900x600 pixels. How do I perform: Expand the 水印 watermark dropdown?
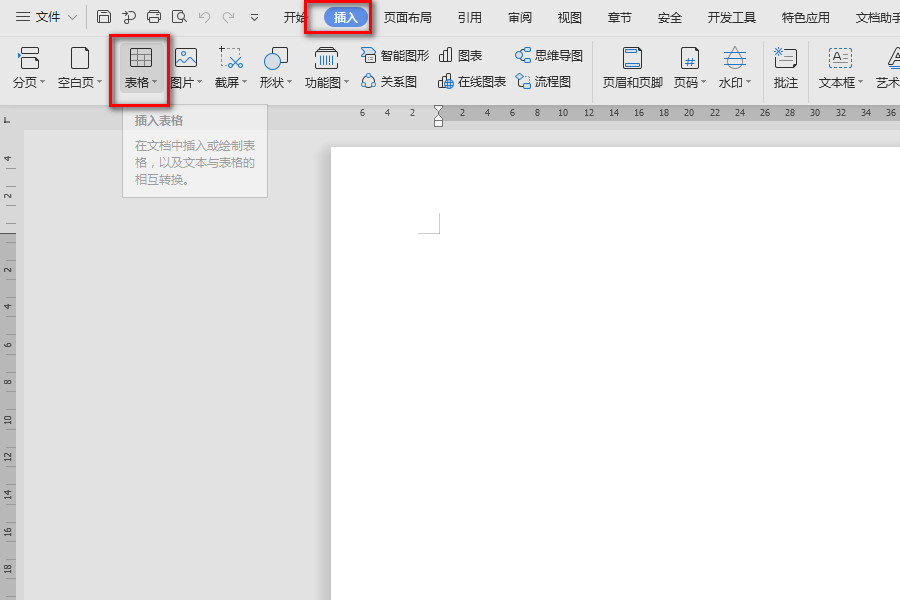click(748, 82)
